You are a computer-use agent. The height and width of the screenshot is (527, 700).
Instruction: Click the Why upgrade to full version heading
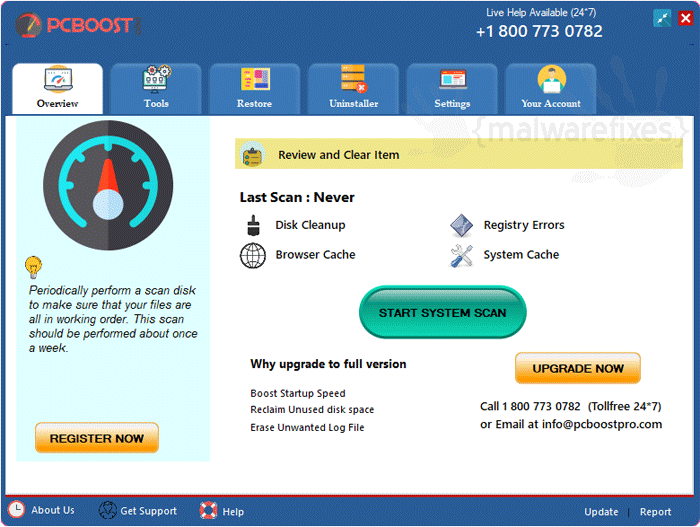click(x=328, y=364)
